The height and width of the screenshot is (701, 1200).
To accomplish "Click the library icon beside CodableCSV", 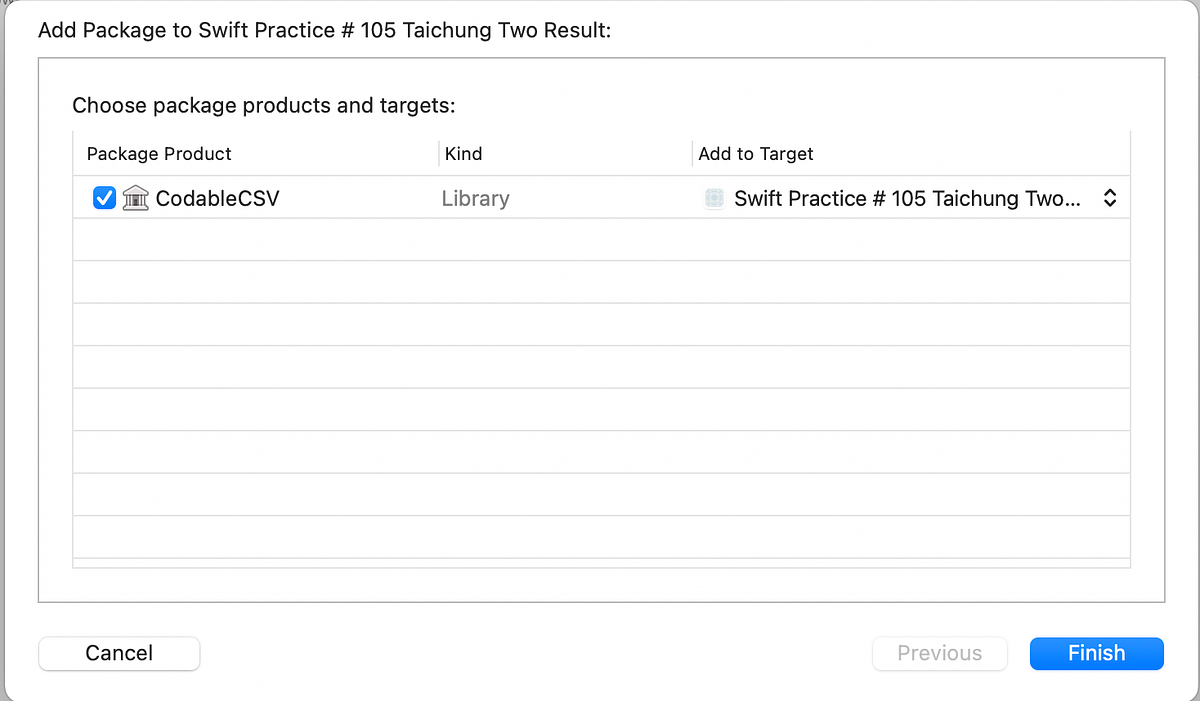I will (x=135, y=198).
